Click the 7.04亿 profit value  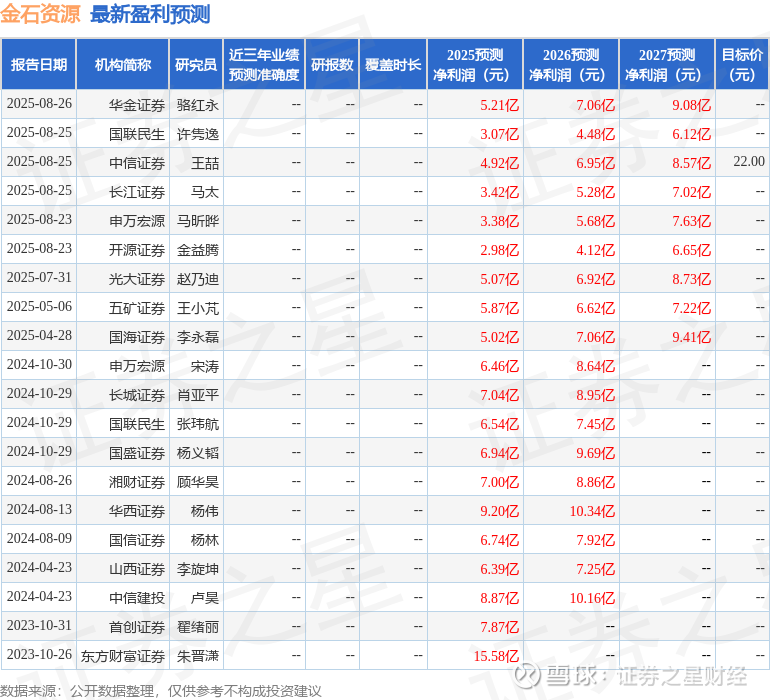[x=499, y=395]
